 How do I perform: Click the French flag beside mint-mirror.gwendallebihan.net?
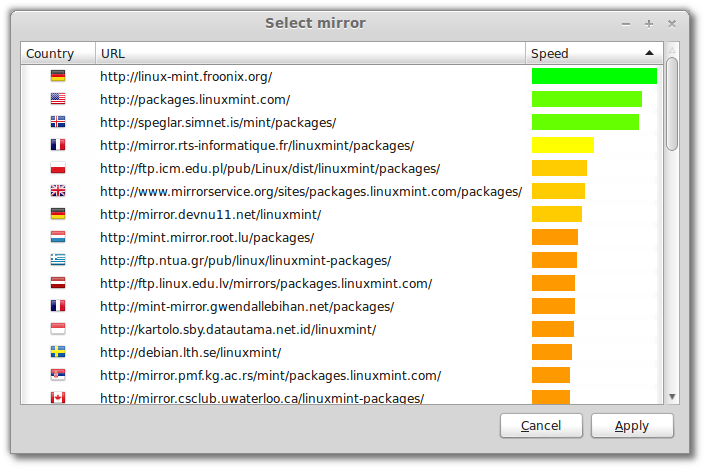[58, 306]
